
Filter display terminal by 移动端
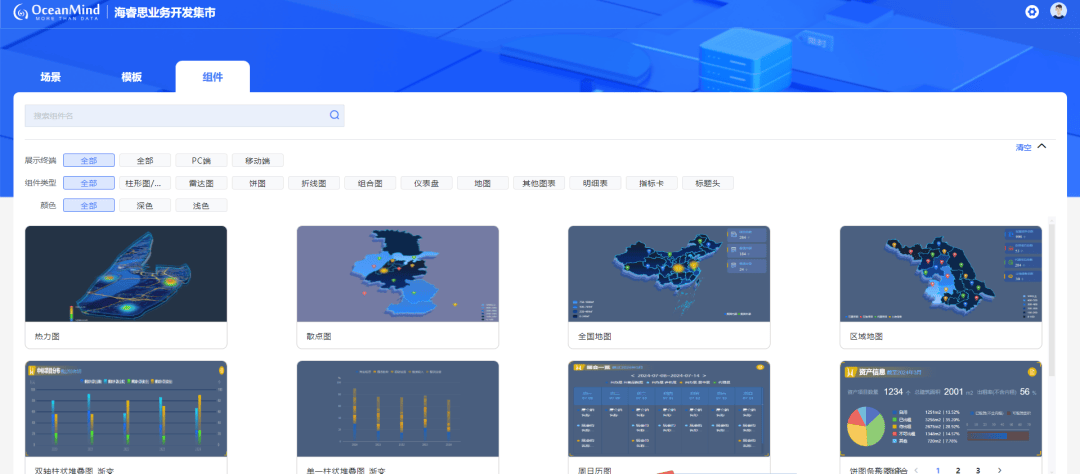click(x=258, y=161)
